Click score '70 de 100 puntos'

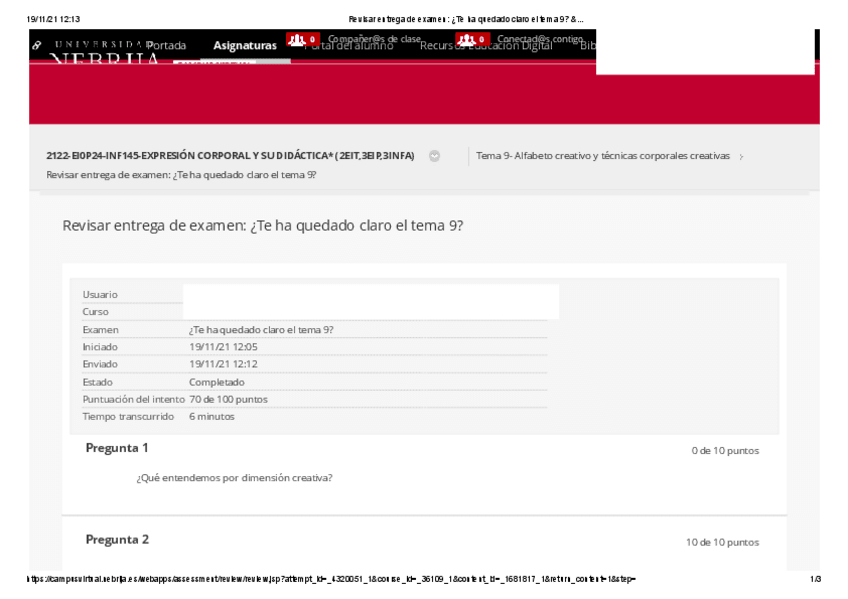tap(228, 400)
